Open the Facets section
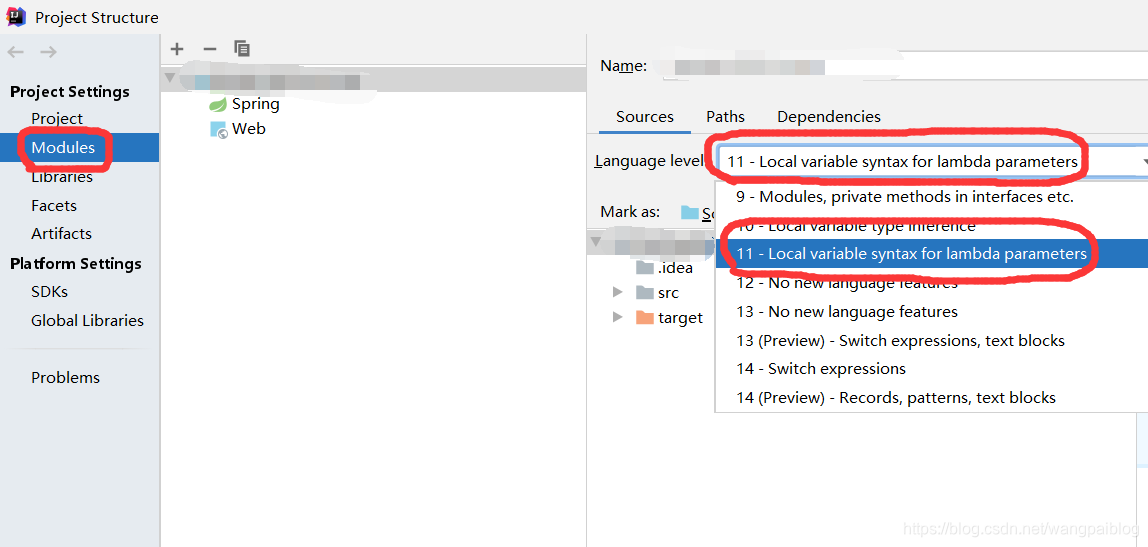Screen dimensions: 1148x547 point(53,206)
